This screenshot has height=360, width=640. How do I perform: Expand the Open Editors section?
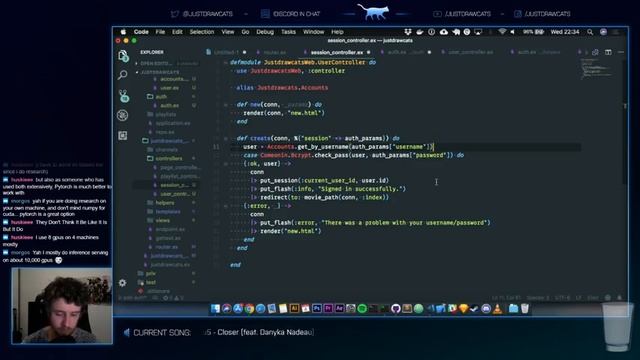click(167, 63)
